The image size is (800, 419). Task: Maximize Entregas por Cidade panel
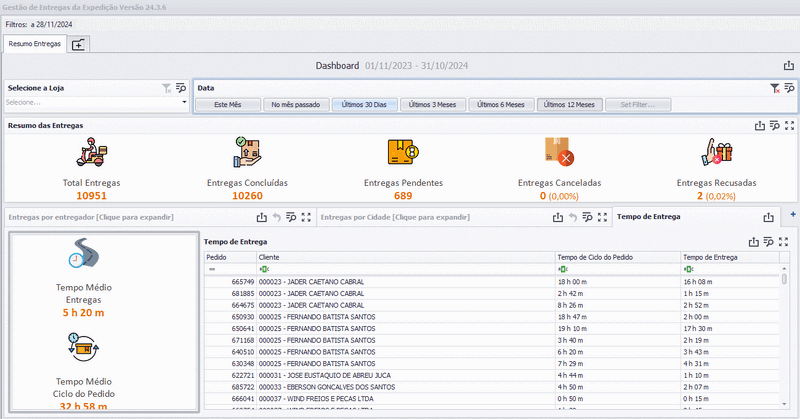click(603, 217)
